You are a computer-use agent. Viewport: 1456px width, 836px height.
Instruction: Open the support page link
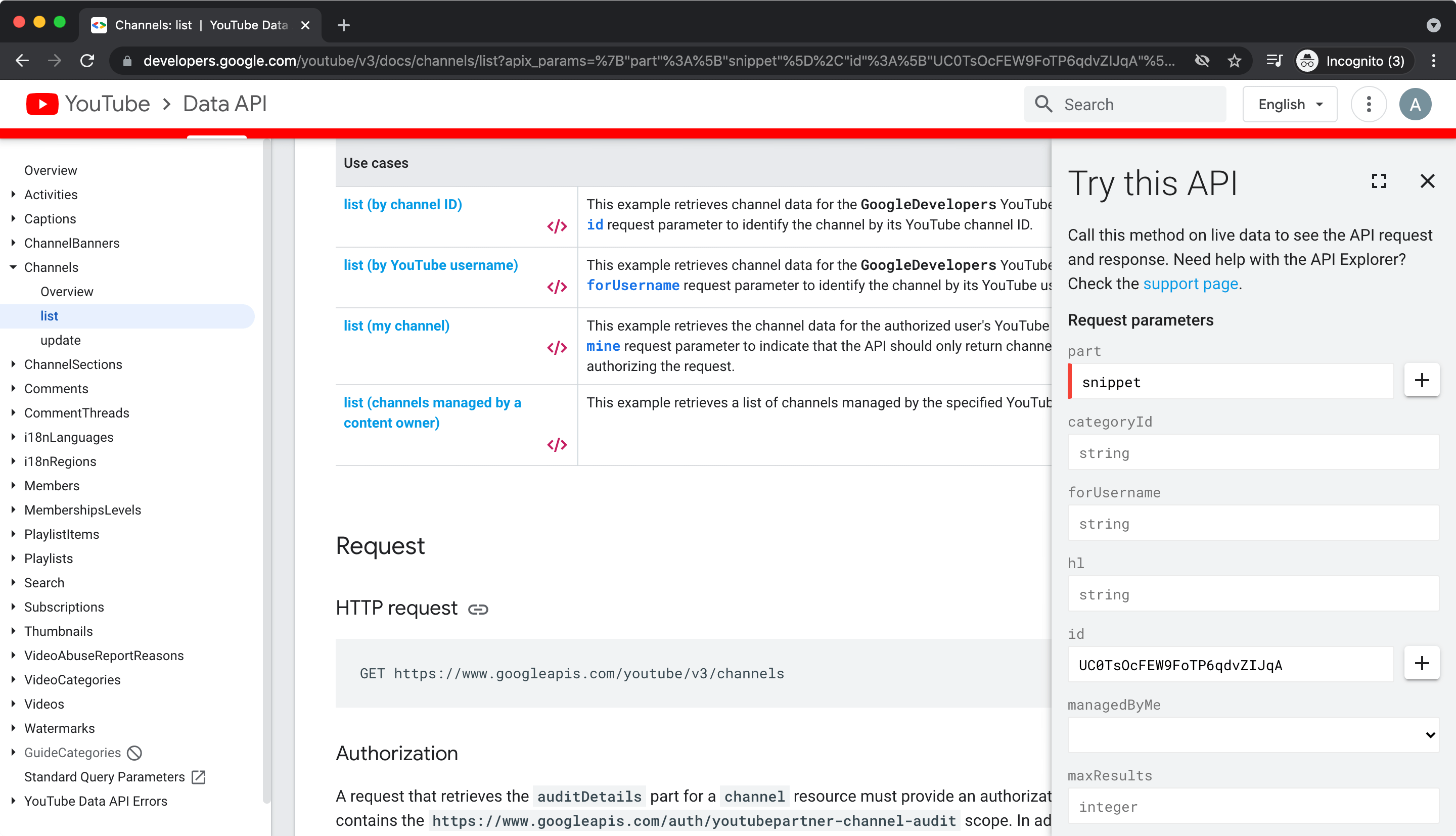[1190, 284]
